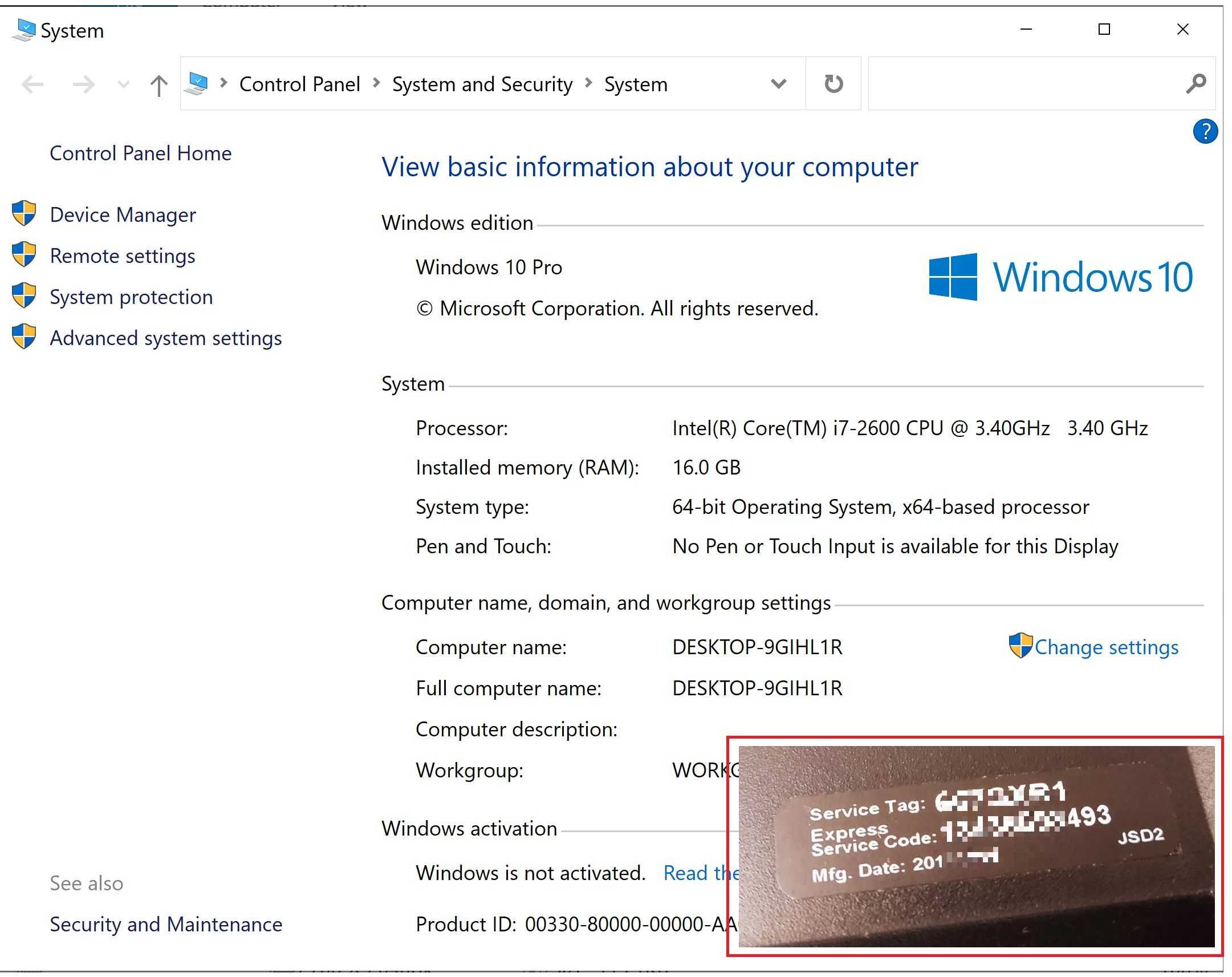Click the shield icon beside Device Manager

click(24, 213)
